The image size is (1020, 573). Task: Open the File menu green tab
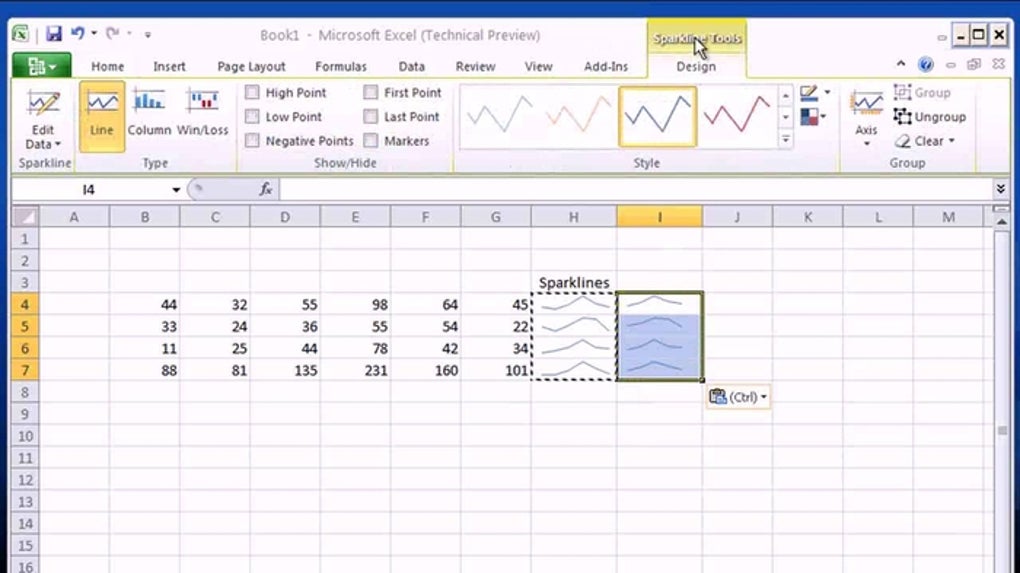click(42, 66)
